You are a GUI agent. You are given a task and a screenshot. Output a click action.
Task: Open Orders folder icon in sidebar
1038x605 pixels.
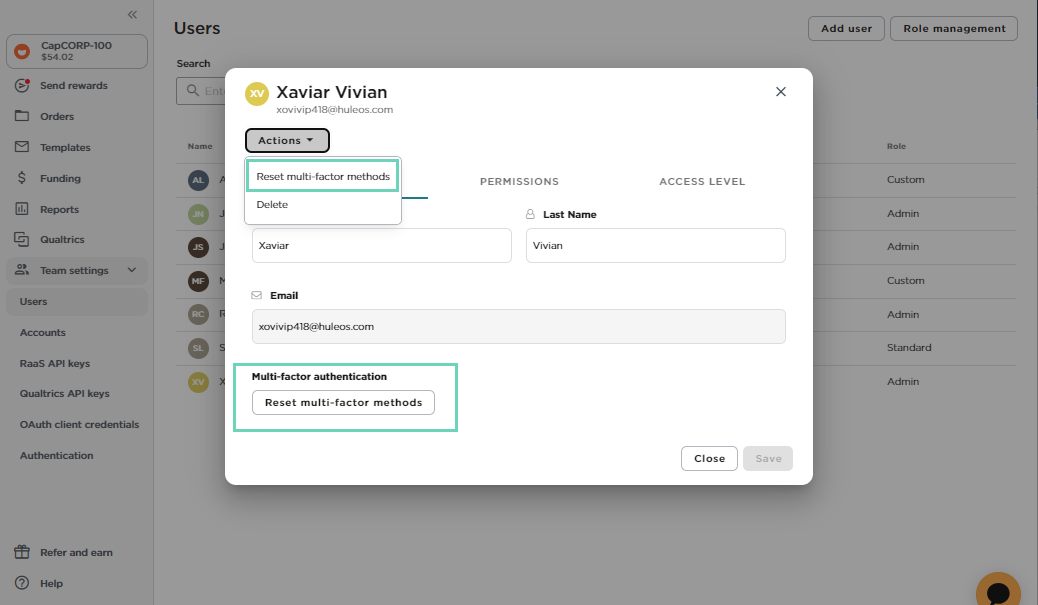22,116
